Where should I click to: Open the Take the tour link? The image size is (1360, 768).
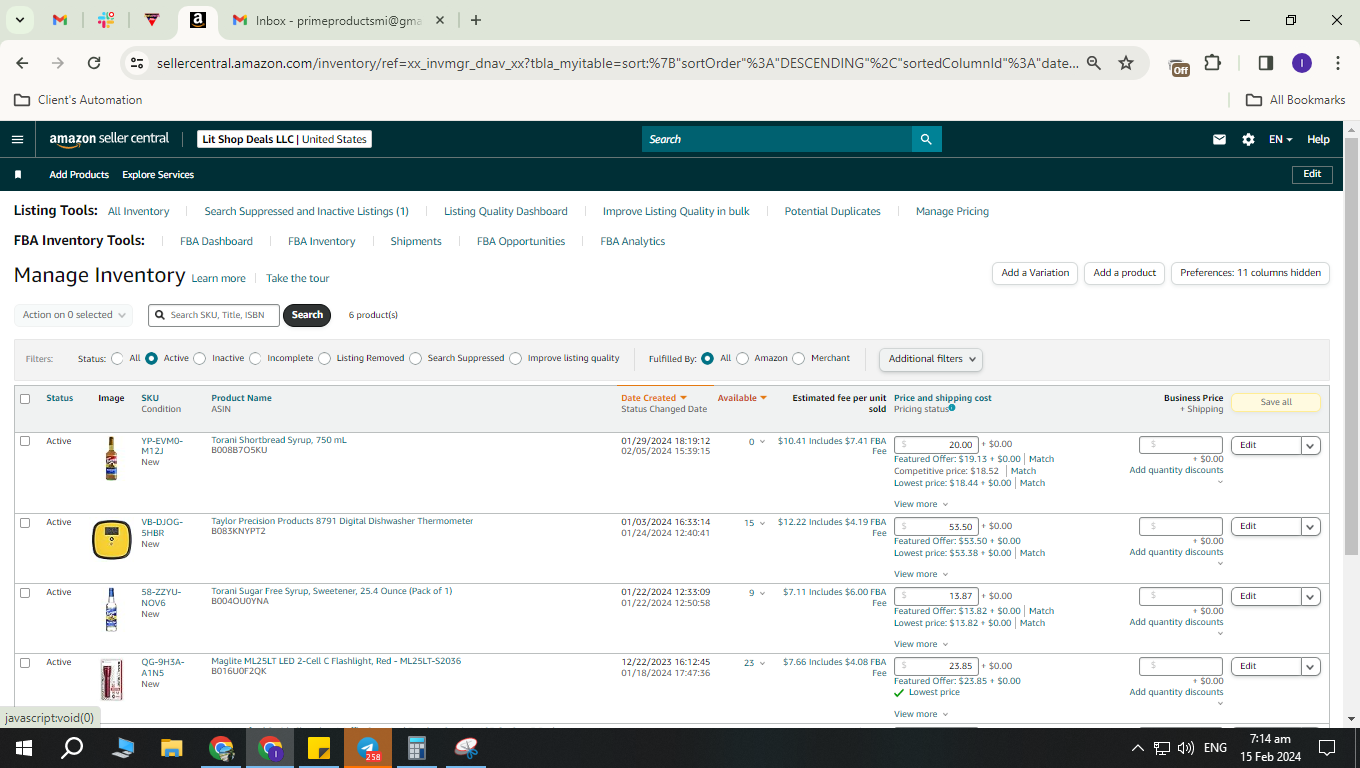pyautogui.click(x=297, y=279)
